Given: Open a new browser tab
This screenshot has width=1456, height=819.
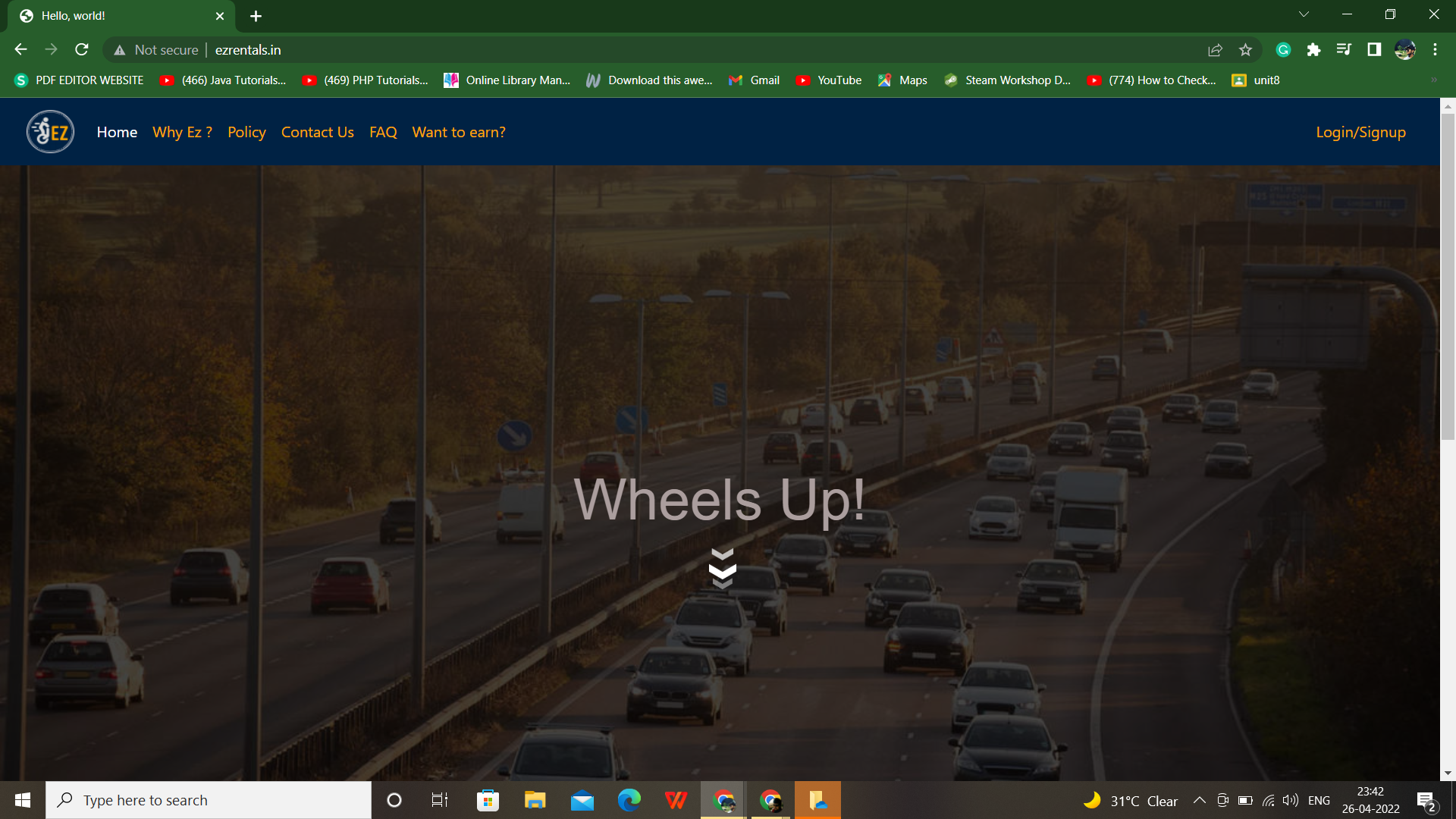Looking at the screenshot, I should tap(256, 16).
